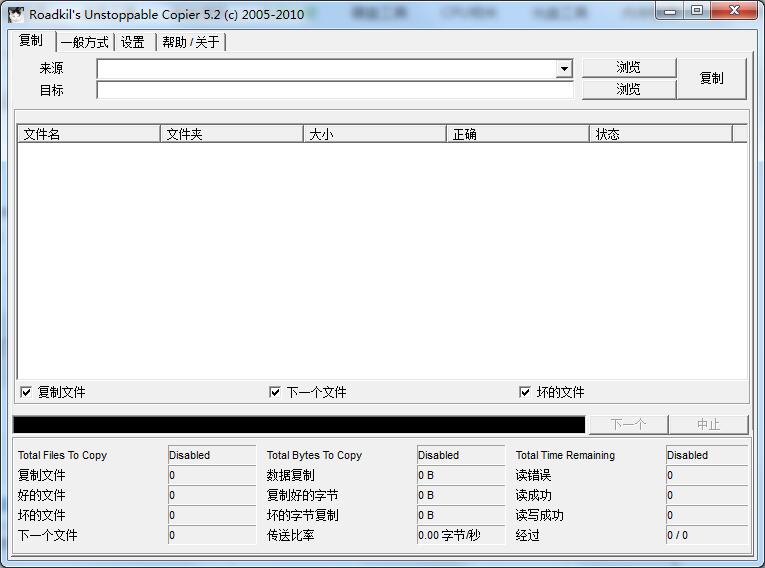Click the greyed-out 中止 button
This screenshot has height=568, width=765.
708,425
